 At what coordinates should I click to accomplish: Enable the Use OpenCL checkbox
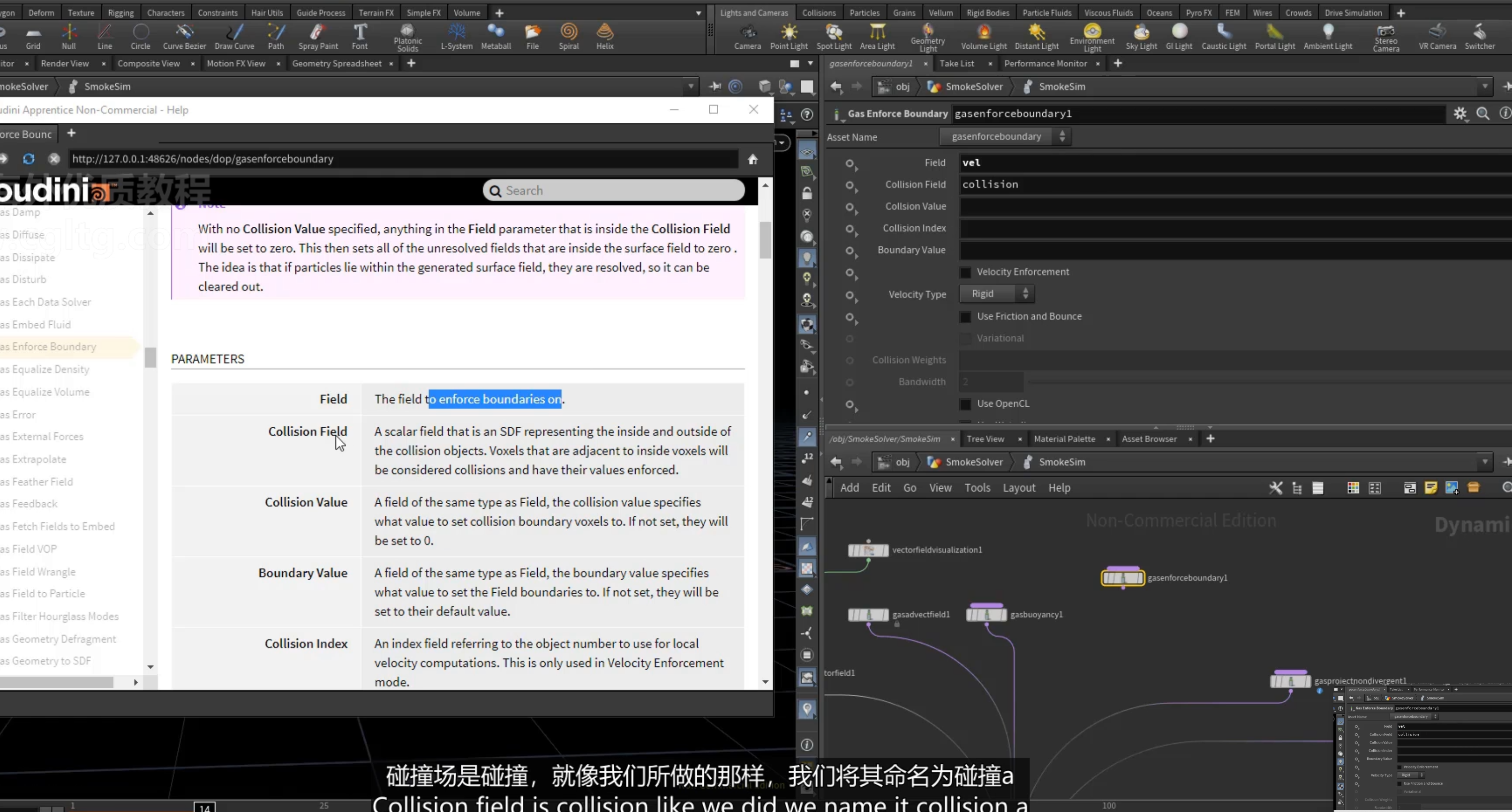[965, 404]
